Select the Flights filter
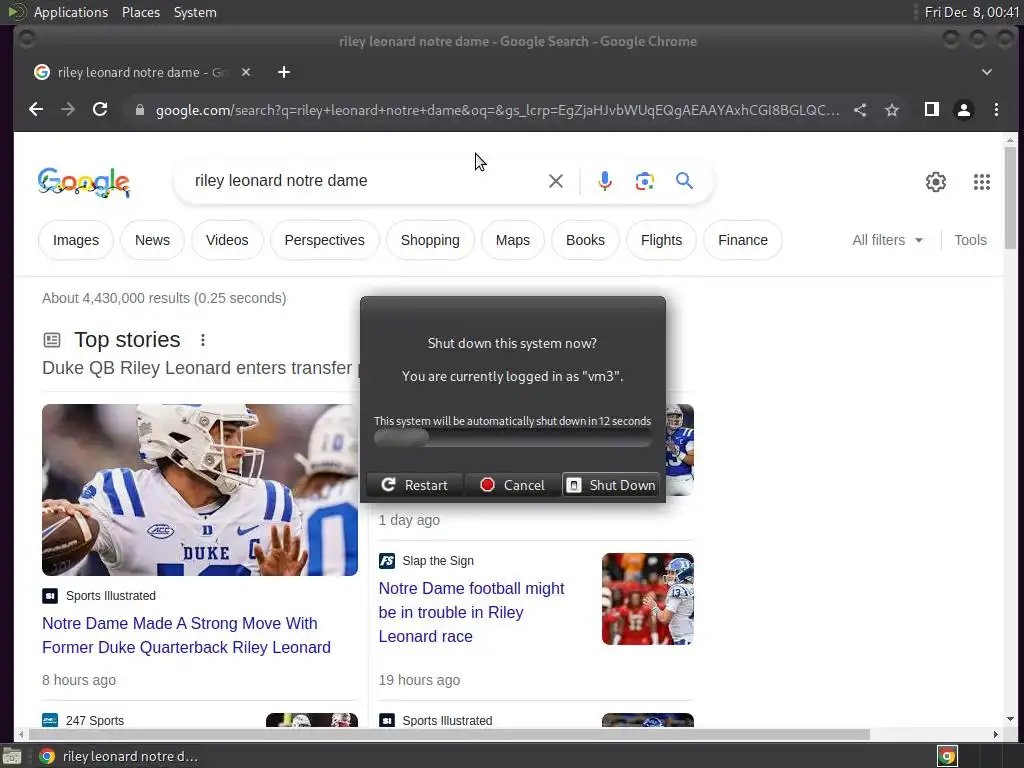 662,240
